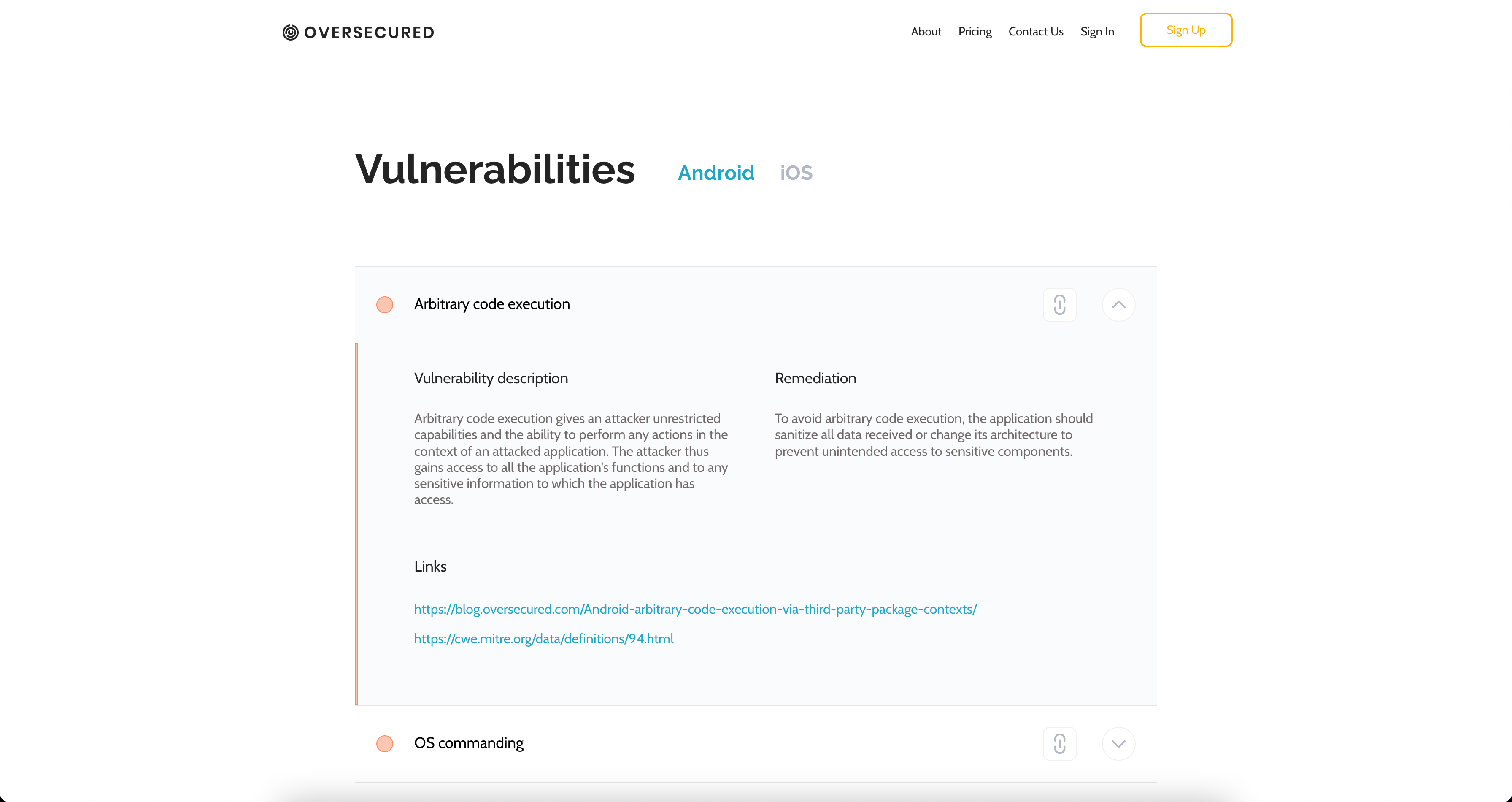This screenshot has height=802, width=1512.
Task: Click the severity dot beside OS commanding
Action: pos(384,743)
